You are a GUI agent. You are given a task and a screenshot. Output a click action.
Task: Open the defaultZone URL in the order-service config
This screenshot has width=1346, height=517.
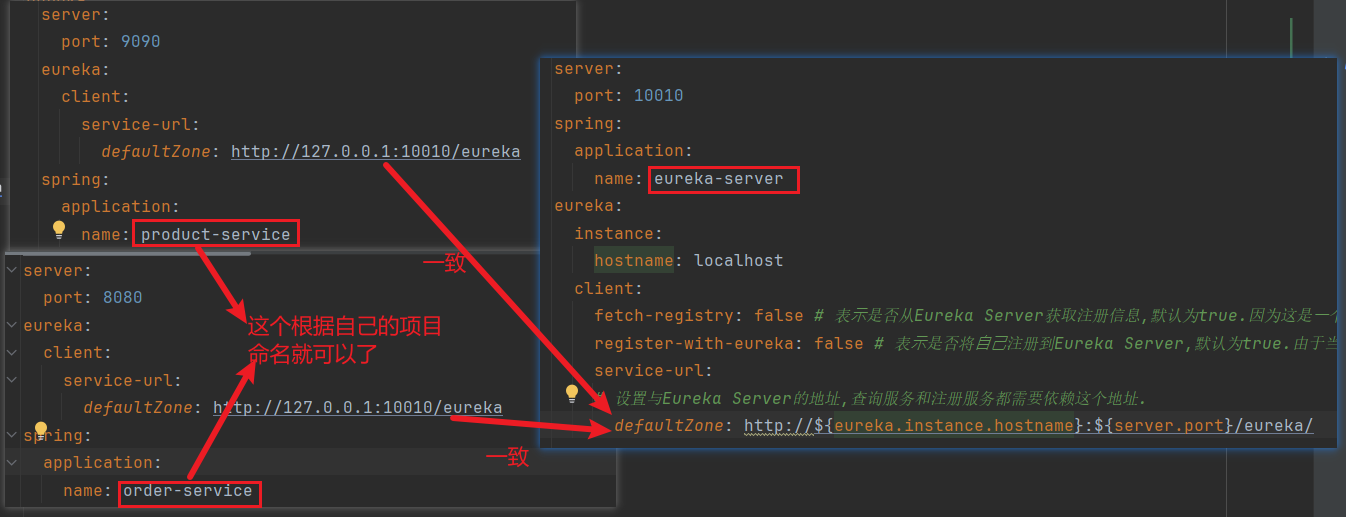point(357,408)
